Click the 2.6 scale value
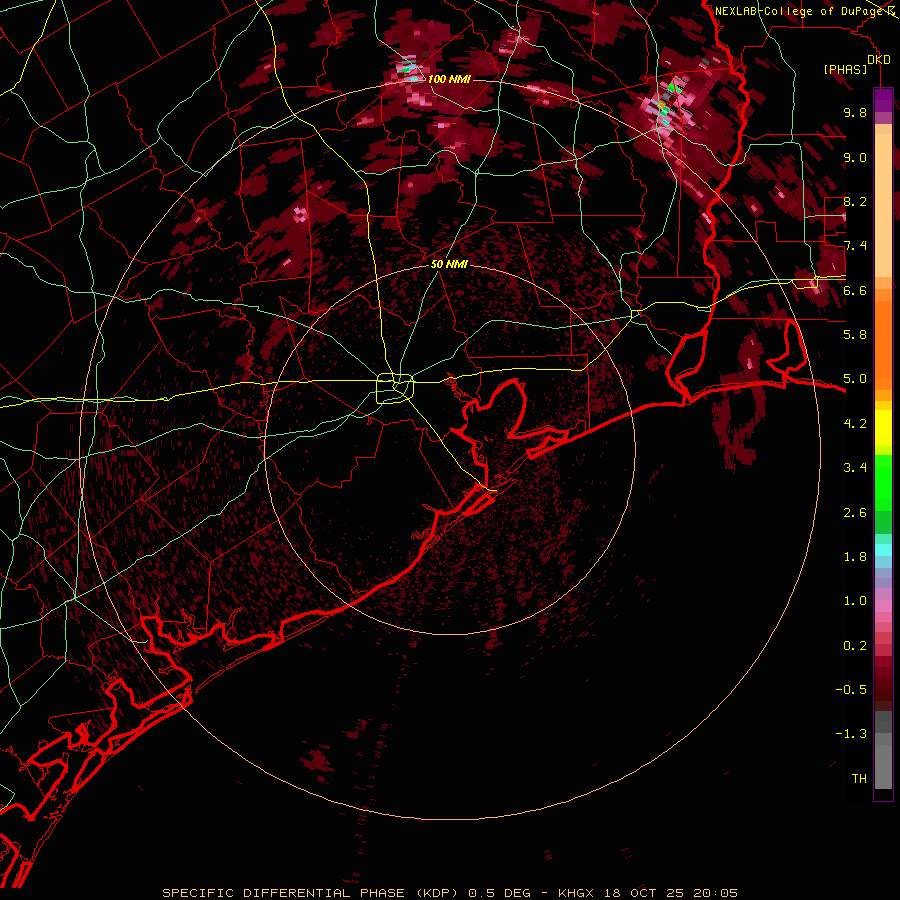Screen dimensions: 900x900 [x=855, y=513]
